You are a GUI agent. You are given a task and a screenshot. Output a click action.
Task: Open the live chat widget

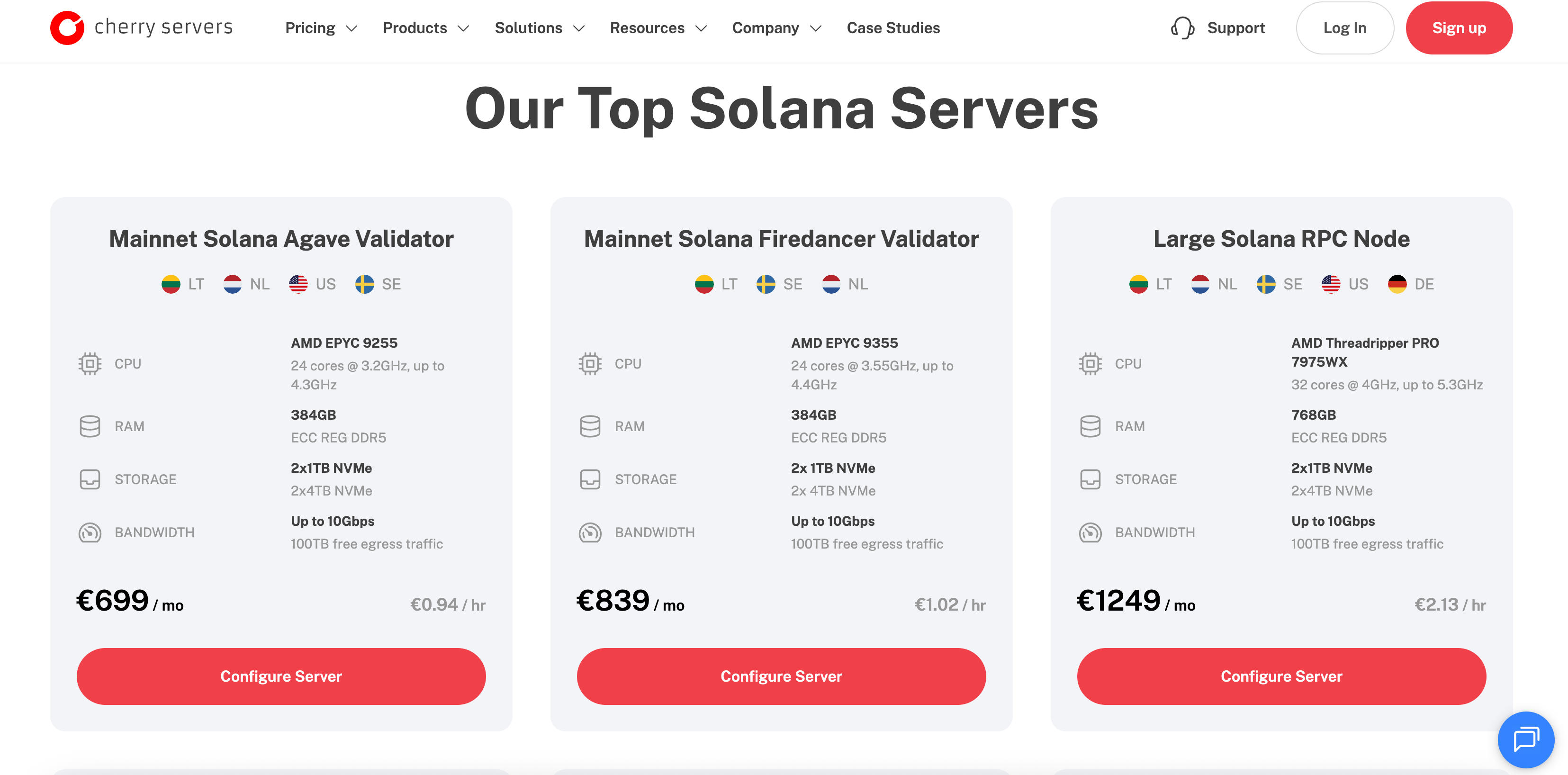tap(1525, 739)
